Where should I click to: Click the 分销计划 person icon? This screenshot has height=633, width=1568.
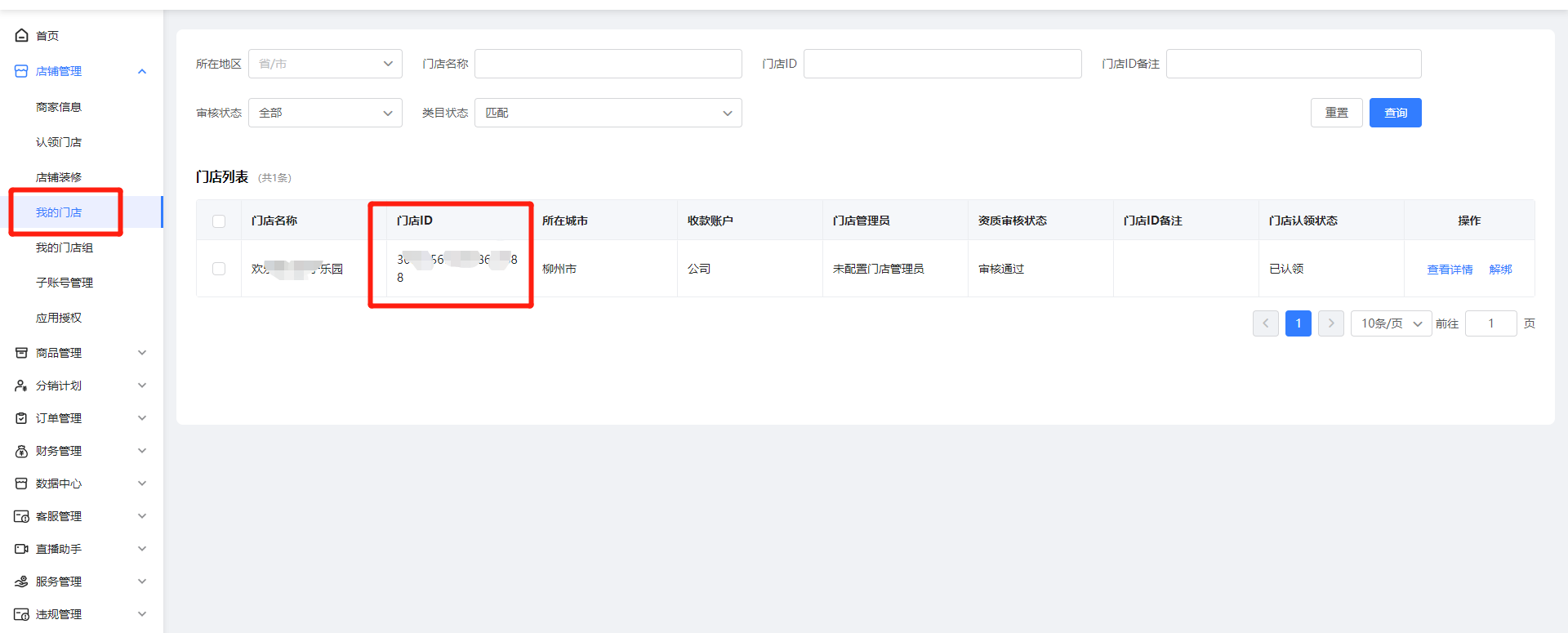[21, 386]
